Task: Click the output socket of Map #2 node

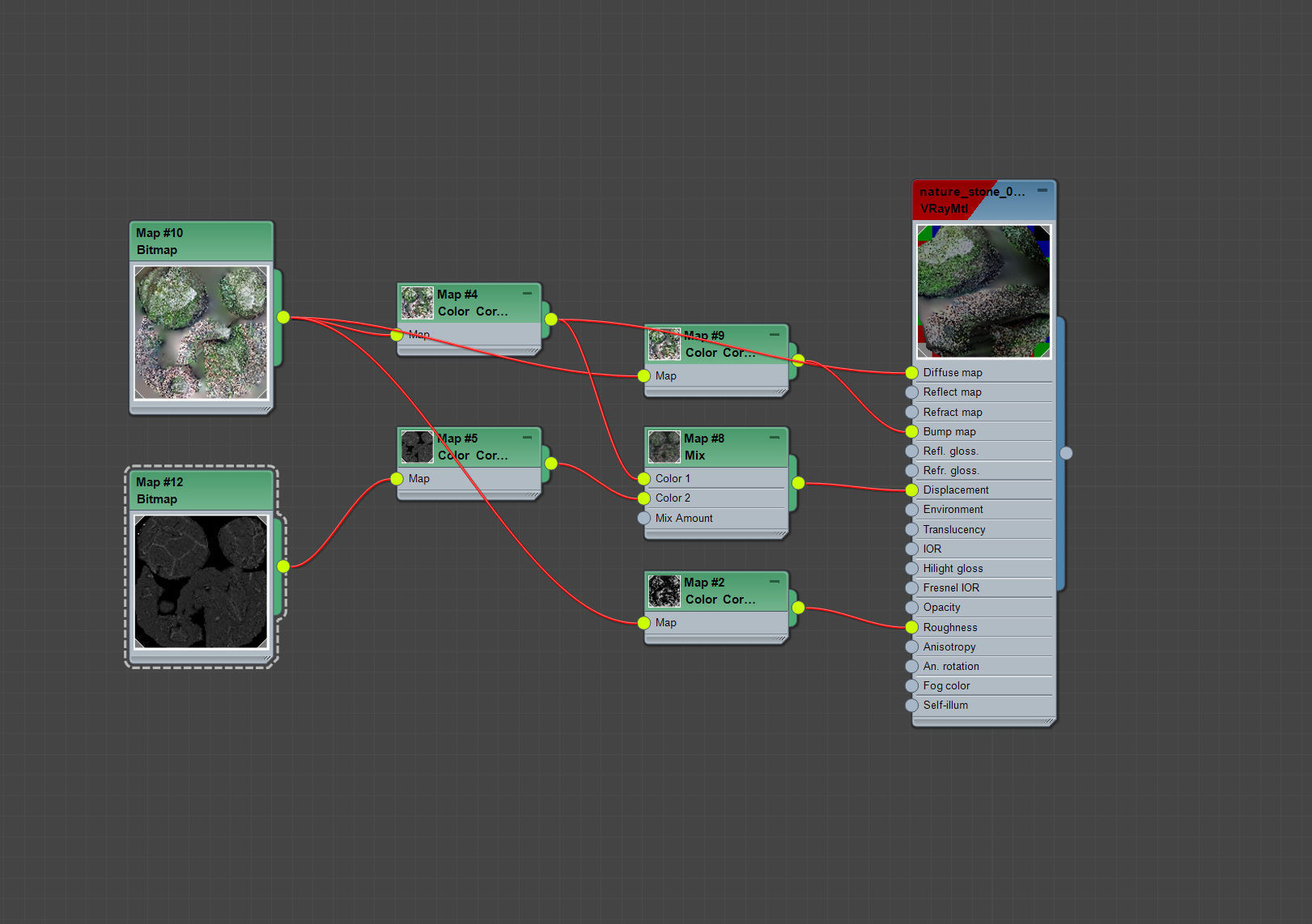Action: pyautogui.click(x=798, y=607)
